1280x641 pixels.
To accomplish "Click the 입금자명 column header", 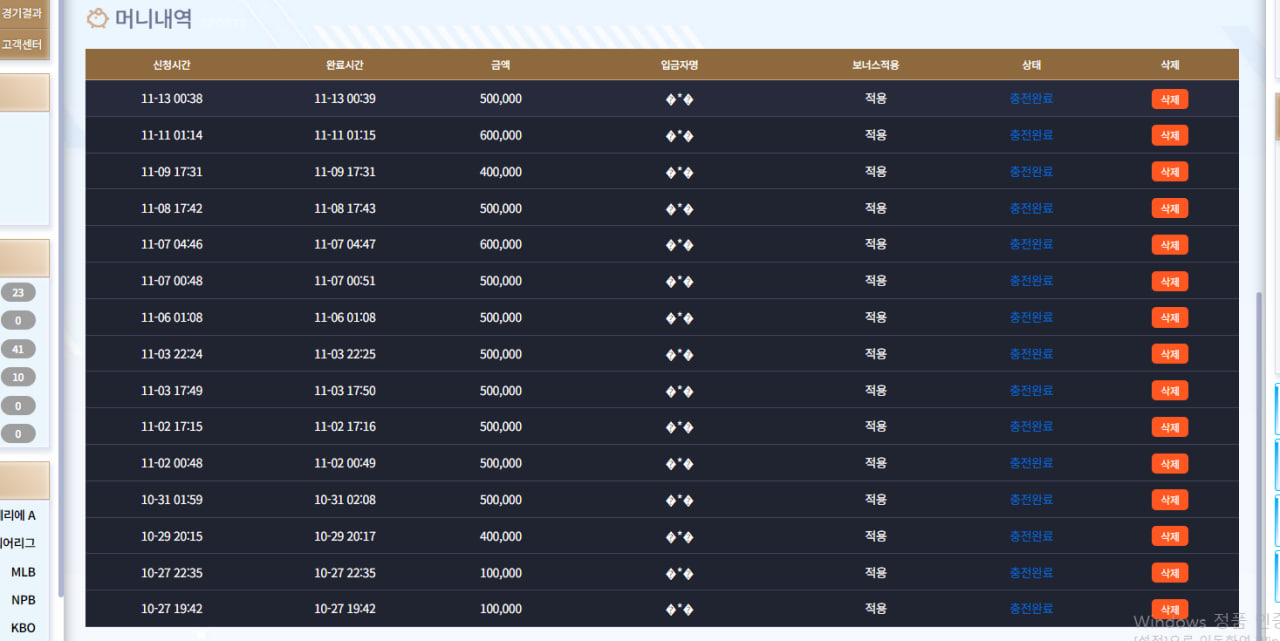I will 679,65.
